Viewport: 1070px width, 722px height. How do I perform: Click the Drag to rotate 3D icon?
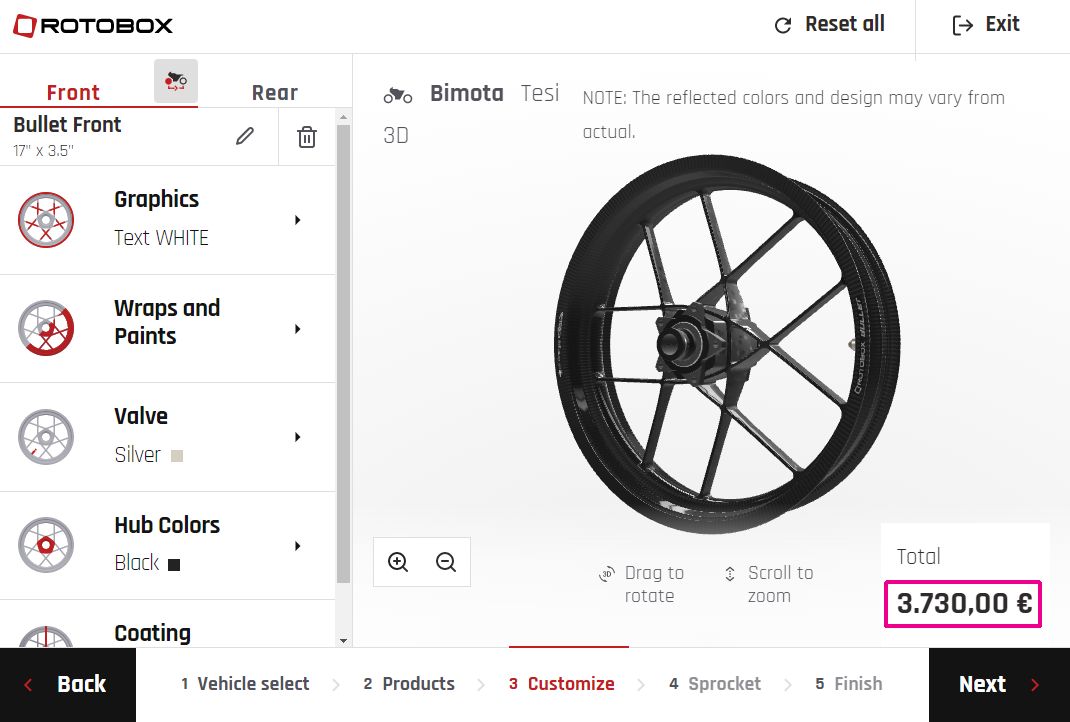(607, 574)
